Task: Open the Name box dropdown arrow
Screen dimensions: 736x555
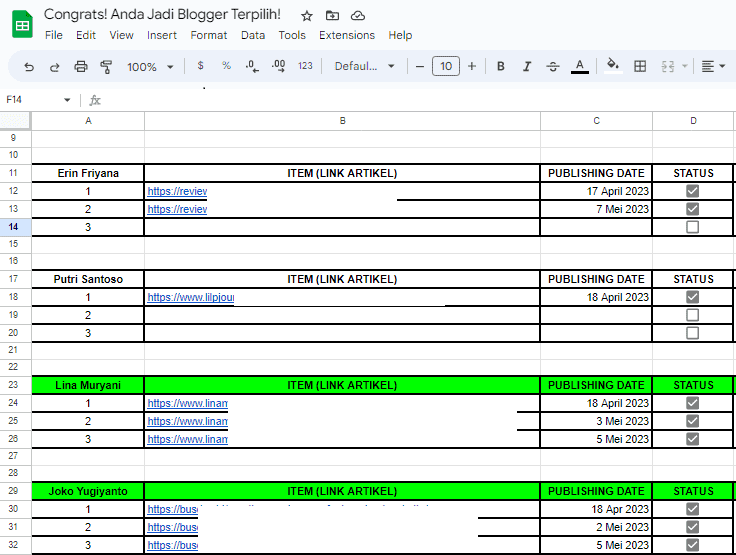Action: (67, 100)
